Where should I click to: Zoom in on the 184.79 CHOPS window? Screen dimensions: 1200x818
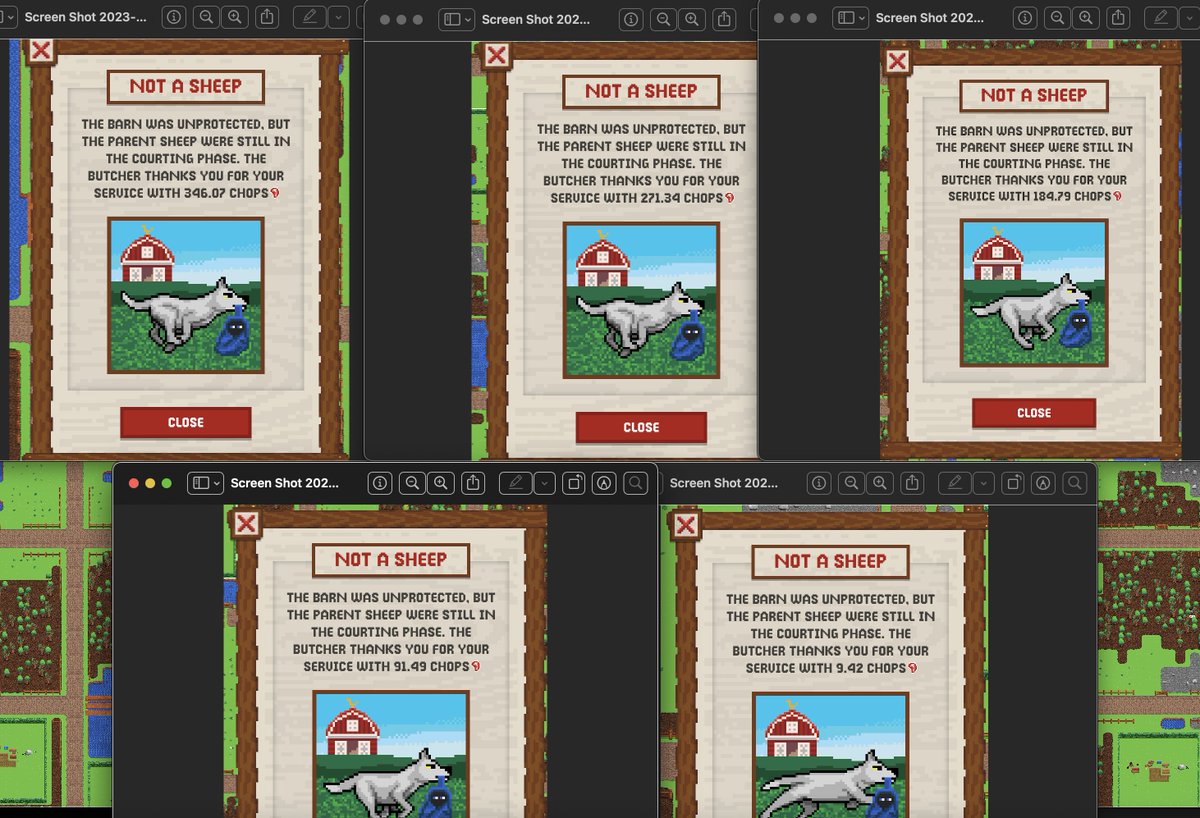pyautogui.click(x=1085, y=18)
